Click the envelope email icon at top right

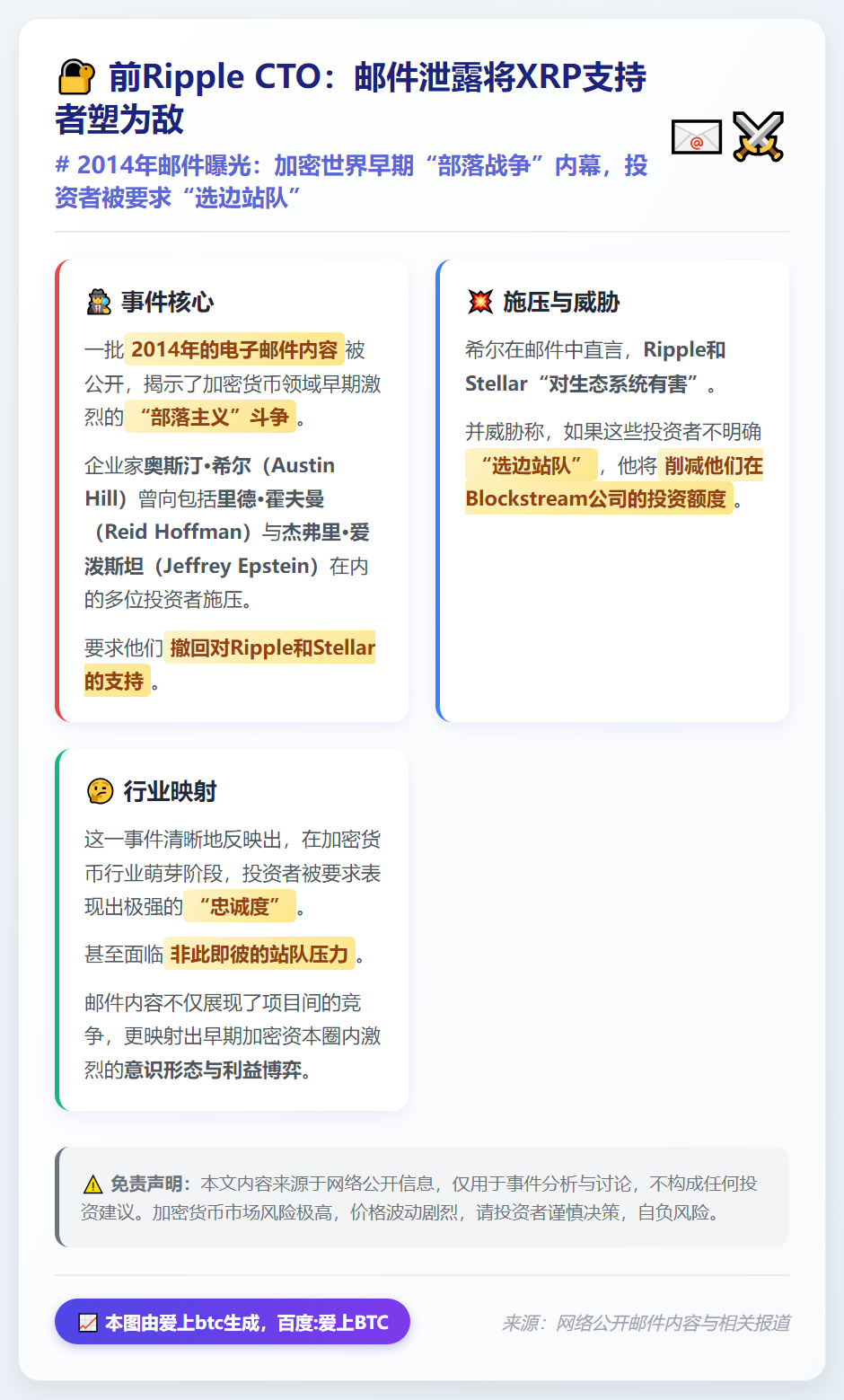(x=697, y=137)
